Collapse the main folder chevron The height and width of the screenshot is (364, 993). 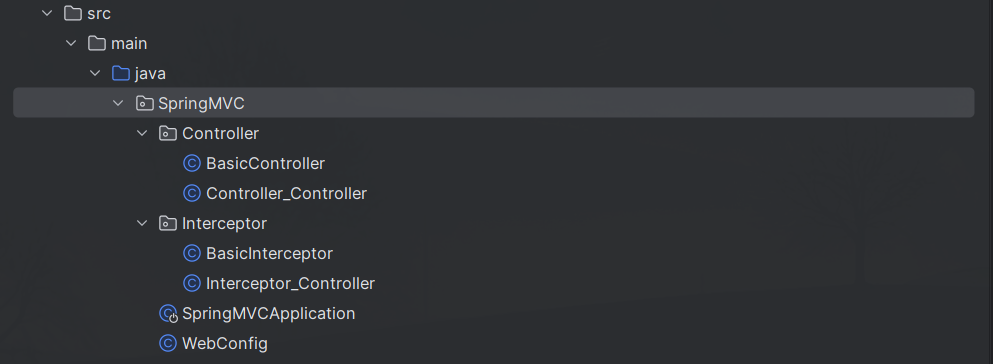71,43
